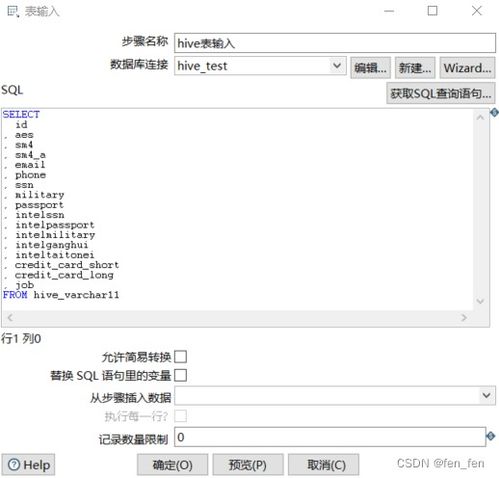Open the hive_test database connection dropdown
Image resolution: width=499 pixels, height=478 pixels.
click(337, 66)
